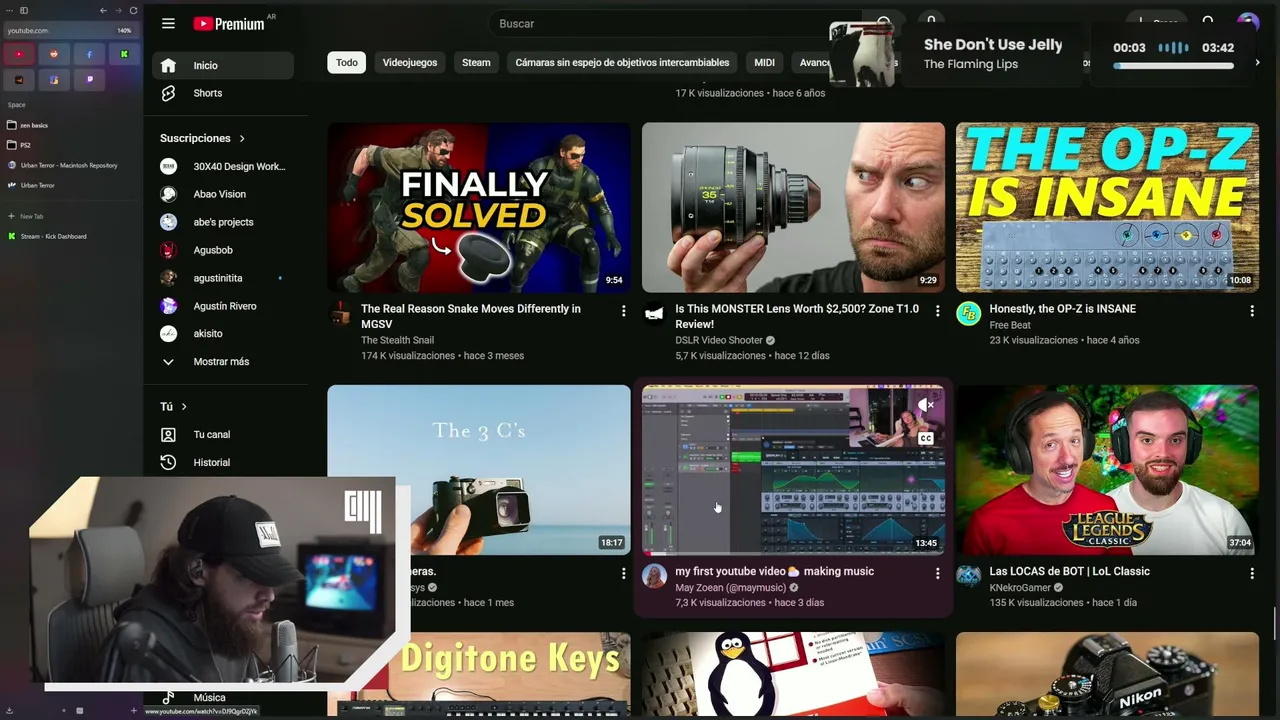Go to Inicio in the sidebar
Viewport: 1280px width, 720px height.
(x=222, y=65)
